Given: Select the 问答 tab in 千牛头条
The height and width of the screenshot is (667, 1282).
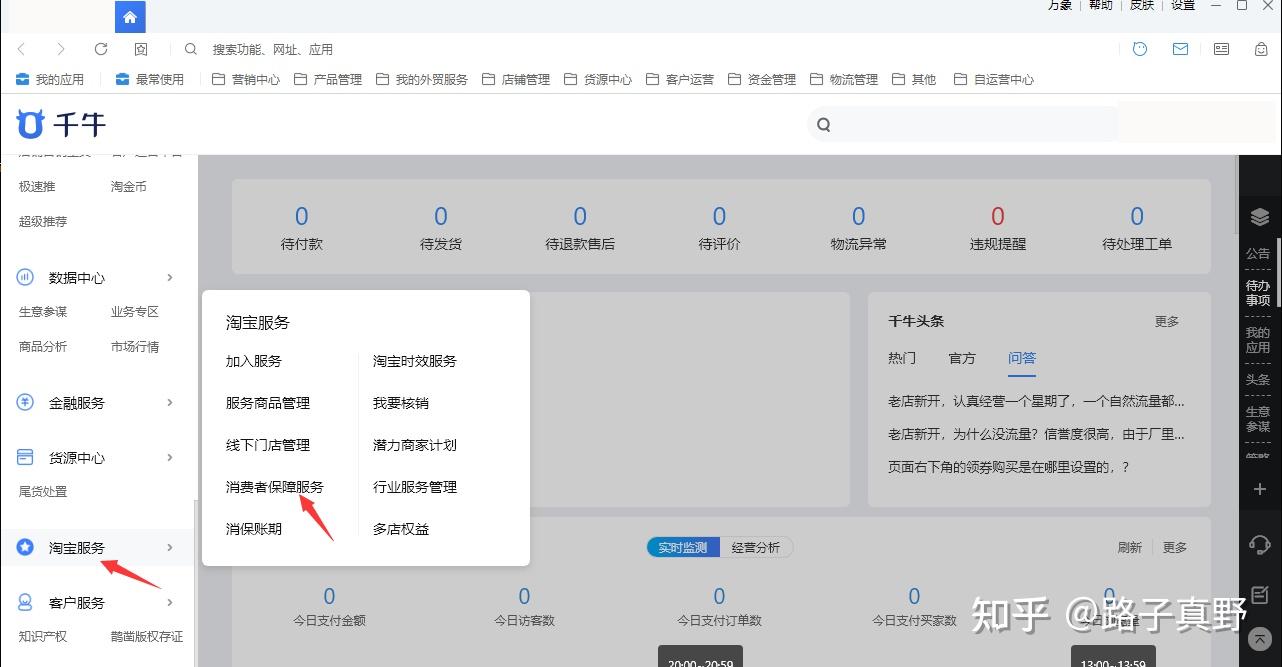Looking at the screenshot, I should click(x=1022, y=358).
